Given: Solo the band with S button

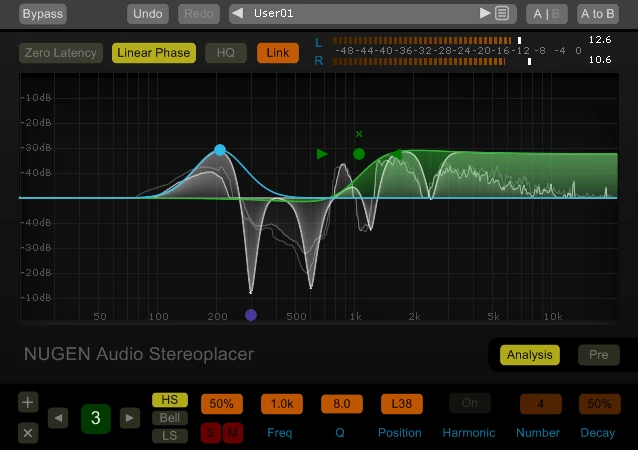Looking at the screenshot, I should (x=211, y=432).
